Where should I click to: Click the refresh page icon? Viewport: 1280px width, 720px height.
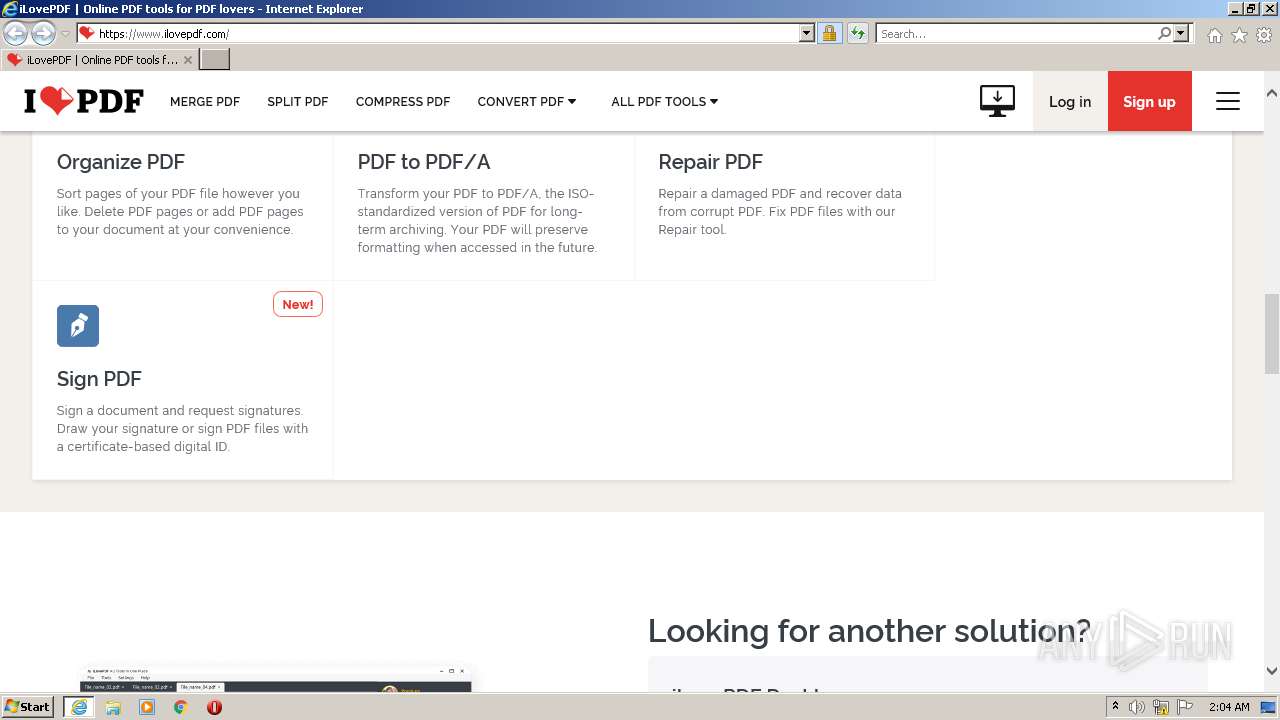857,33
